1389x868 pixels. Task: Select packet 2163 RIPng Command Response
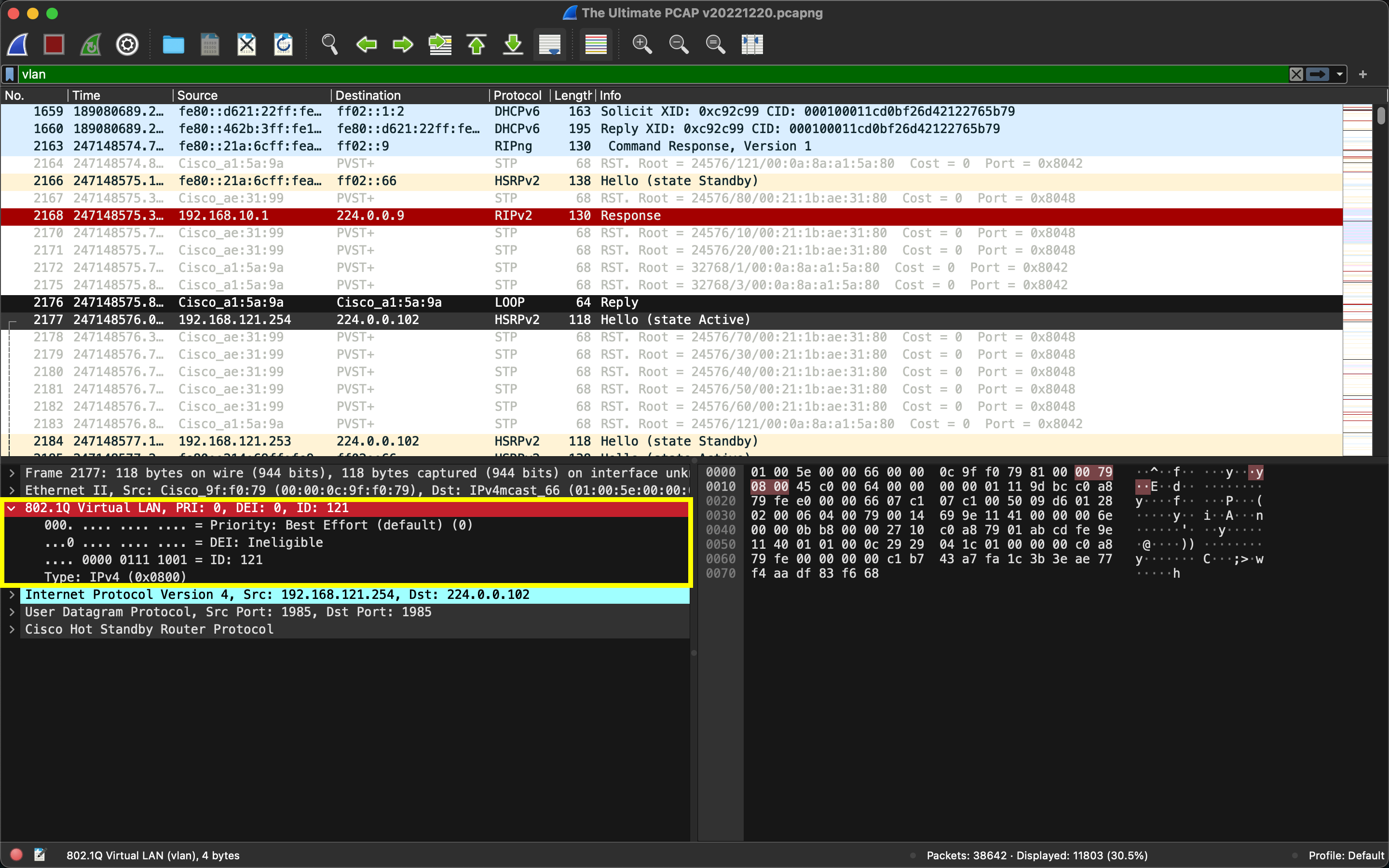pos(671,147)
